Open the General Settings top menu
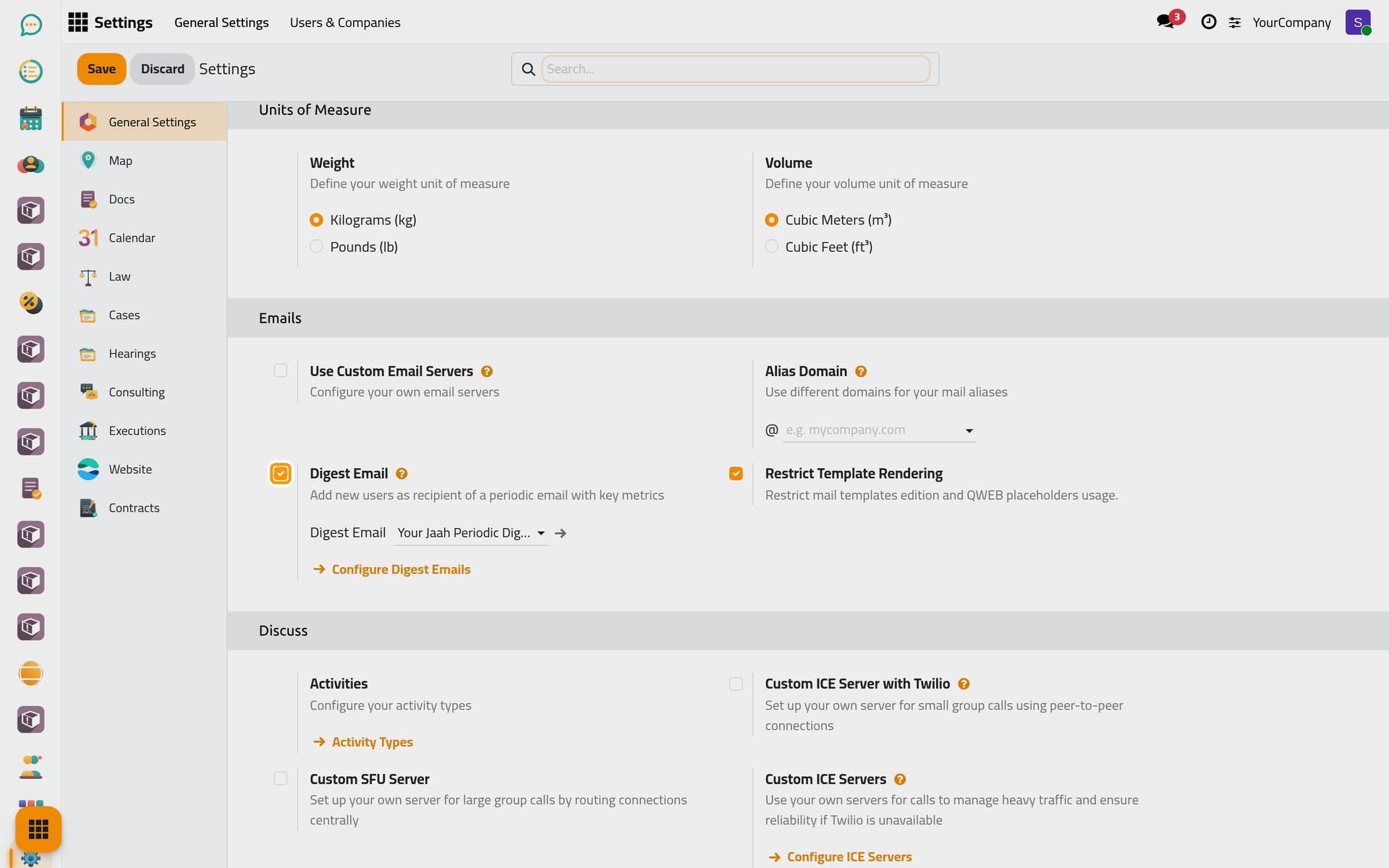Image resolution: width=1389 pixels, height=868 pixels. pos(221,22)
